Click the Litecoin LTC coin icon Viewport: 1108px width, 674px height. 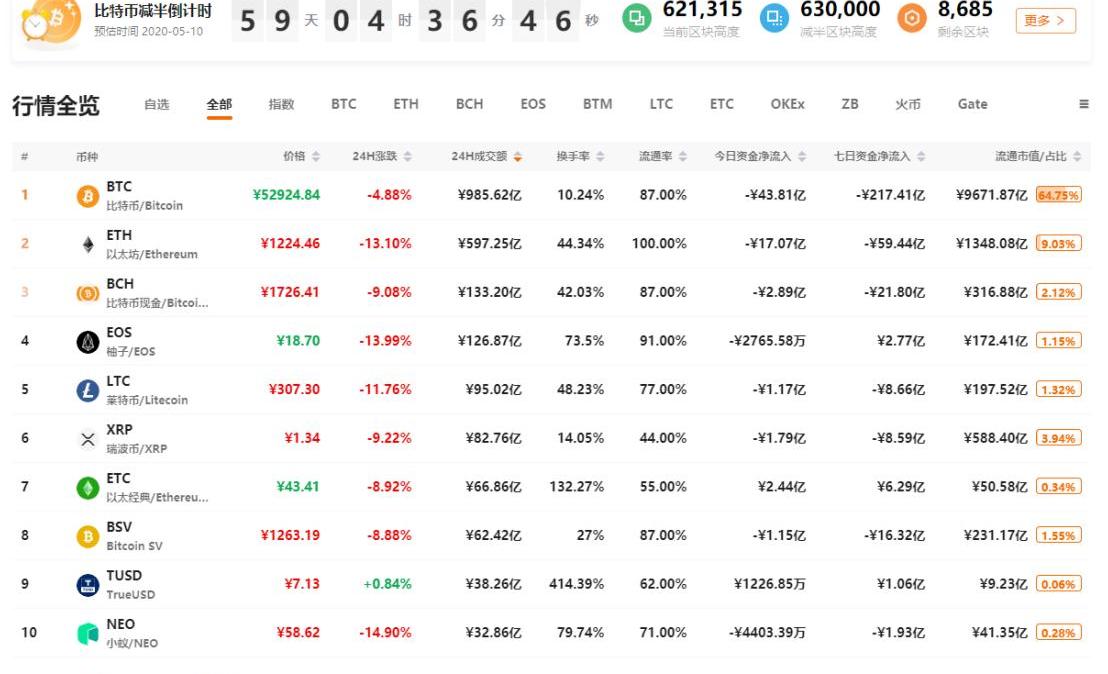click(88, 391)
